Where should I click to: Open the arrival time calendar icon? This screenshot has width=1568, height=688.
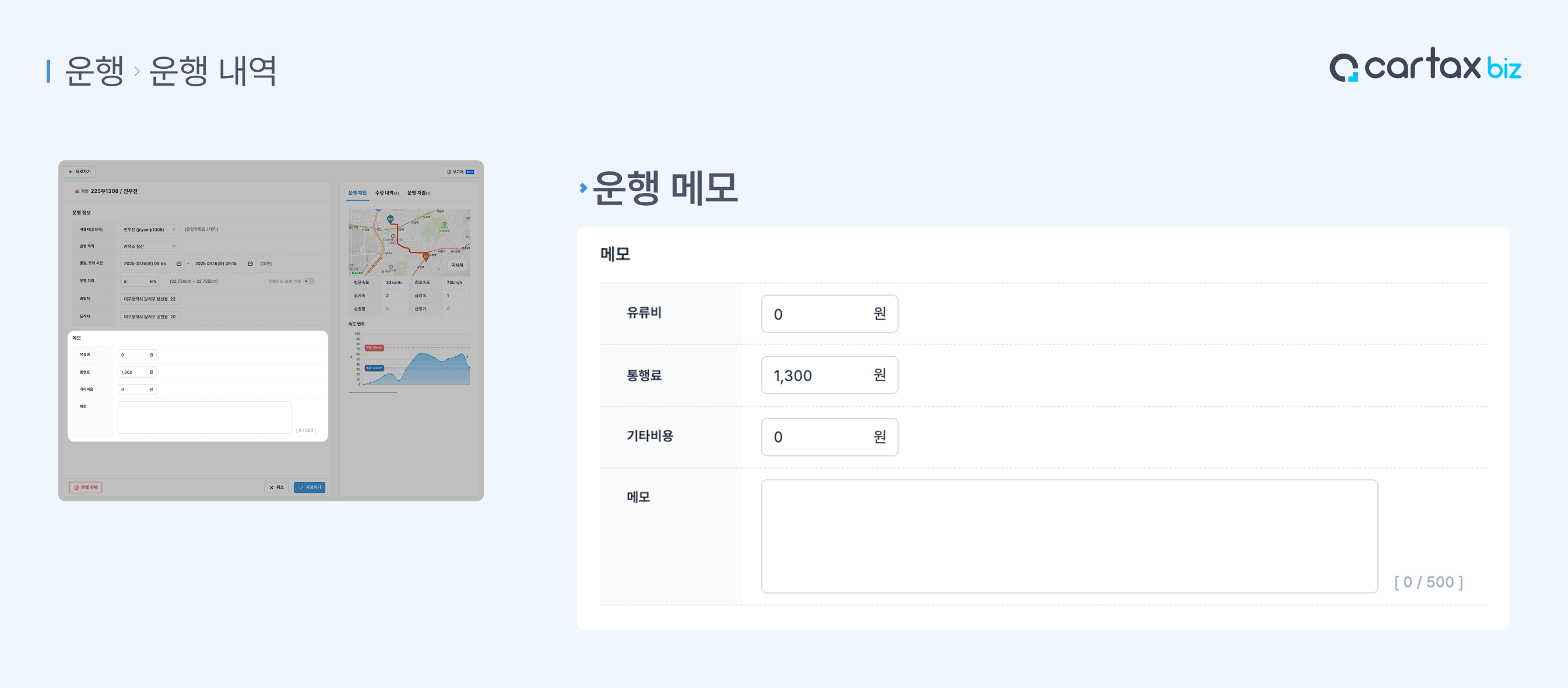tap(250, 264)
